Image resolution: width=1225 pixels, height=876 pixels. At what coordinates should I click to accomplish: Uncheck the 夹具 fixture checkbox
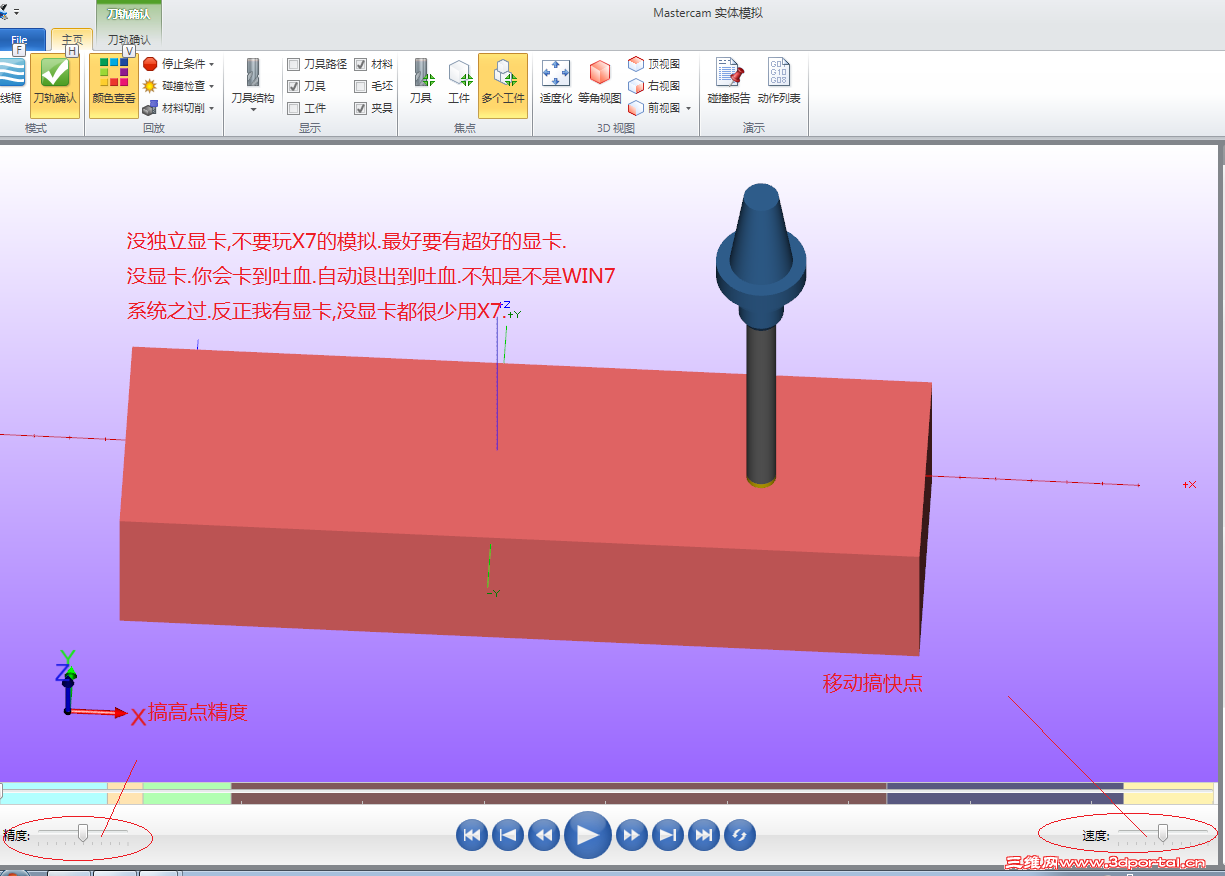tap(361, 108)
